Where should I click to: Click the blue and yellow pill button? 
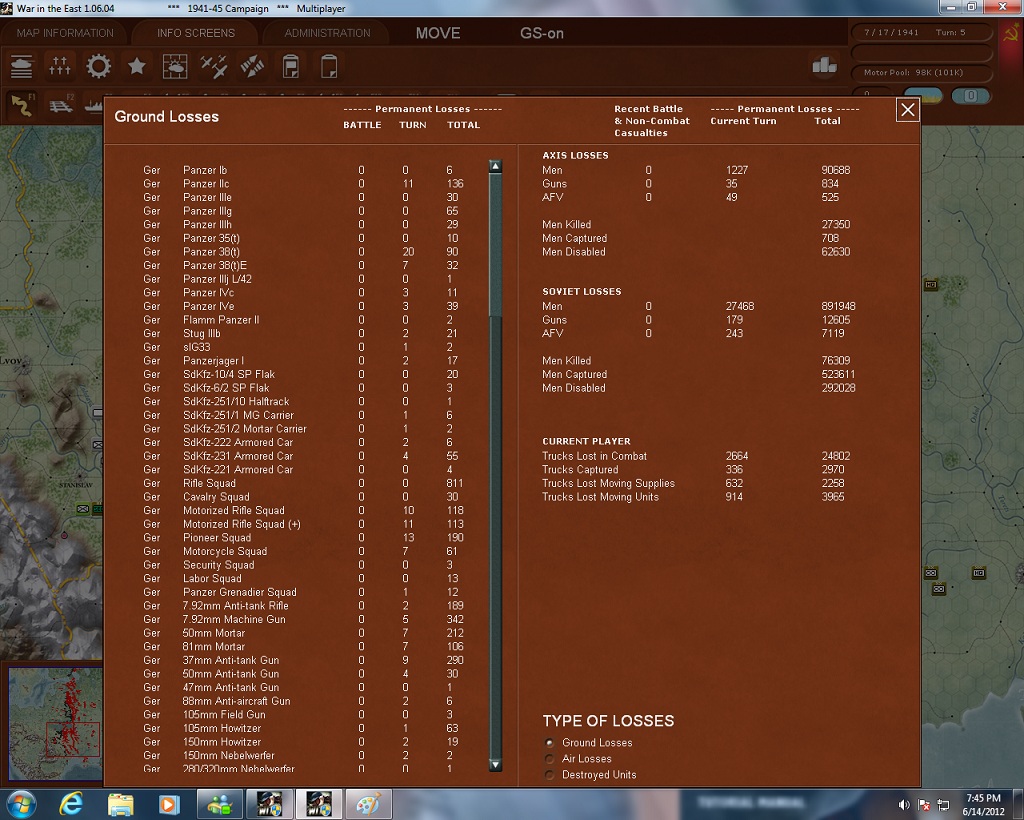pyautogui.click(x=923, y=96)
